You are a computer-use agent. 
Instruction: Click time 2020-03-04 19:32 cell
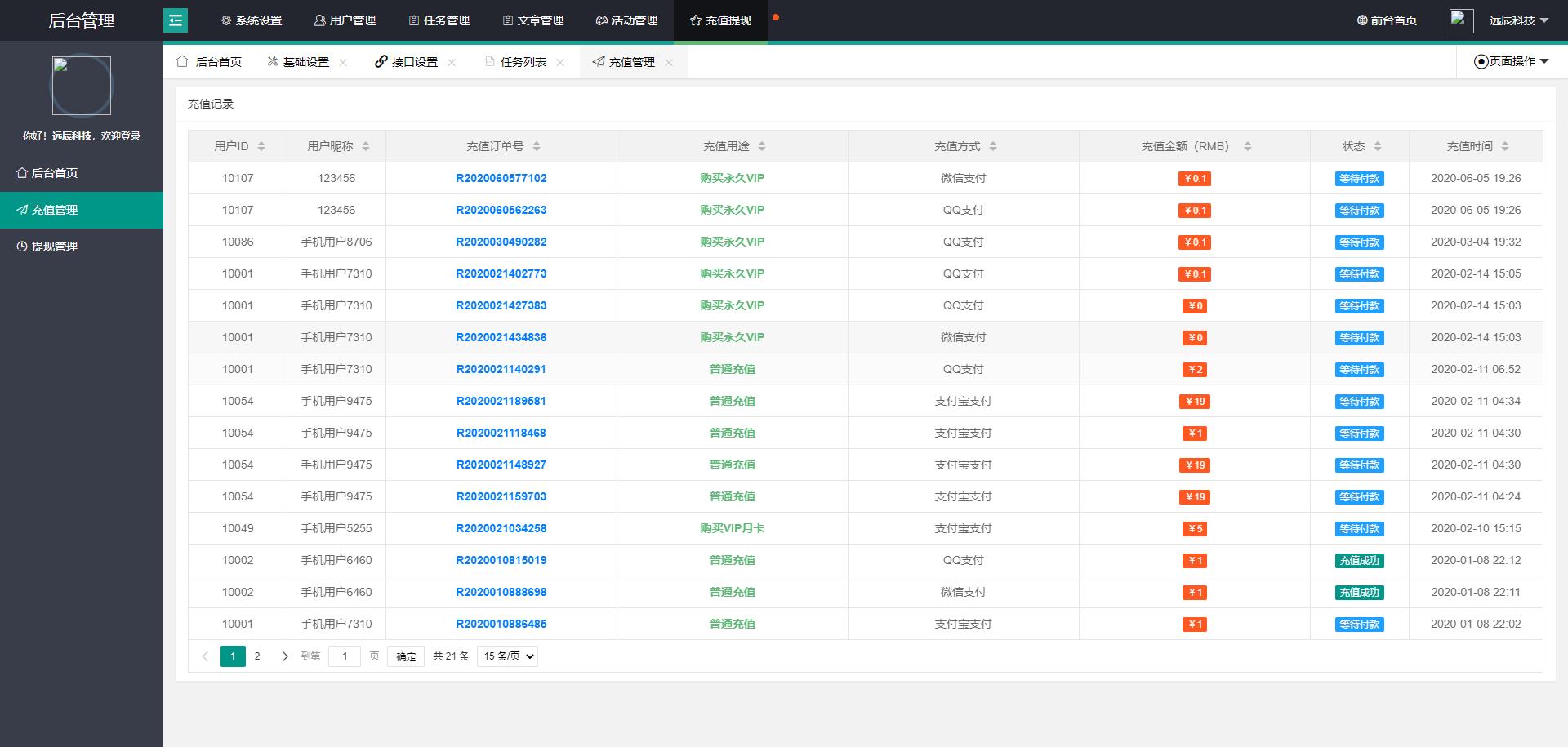1476,242
